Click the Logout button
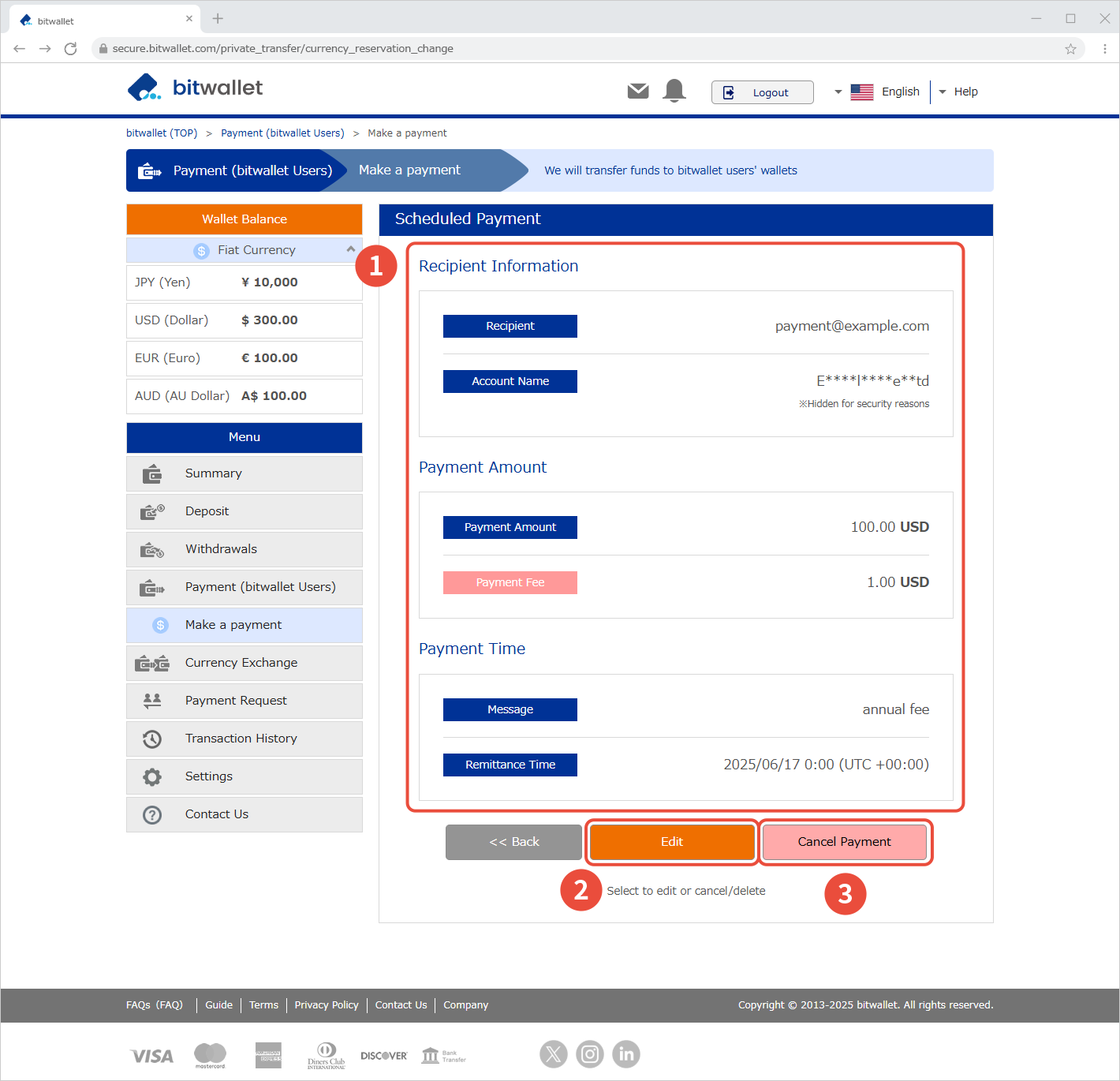The image size is (1120, 1081). pos(762,92)
